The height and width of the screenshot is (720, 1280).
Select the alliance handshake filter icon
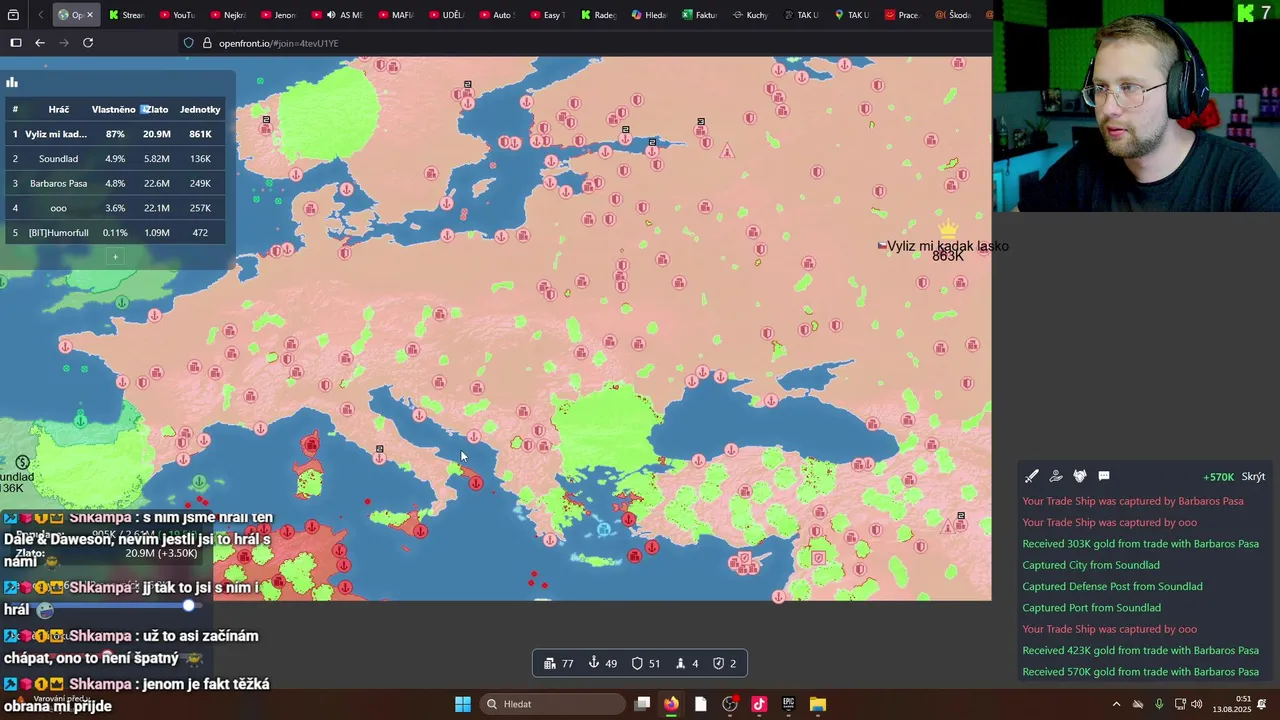pyautogui.click(x=1080, y=477)
